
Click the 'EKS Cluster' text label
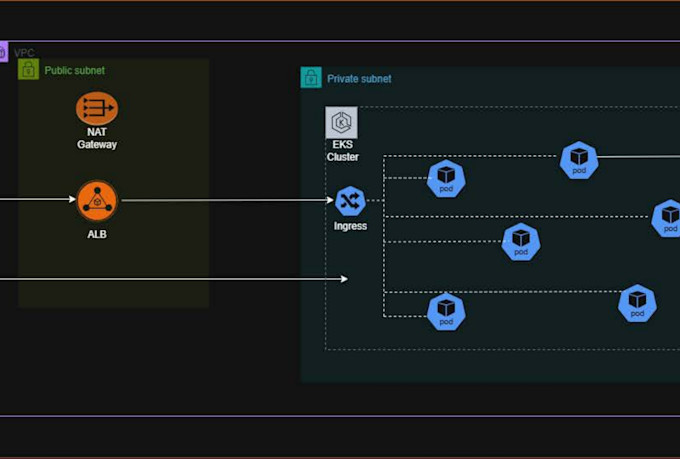(x=342, y=151)
